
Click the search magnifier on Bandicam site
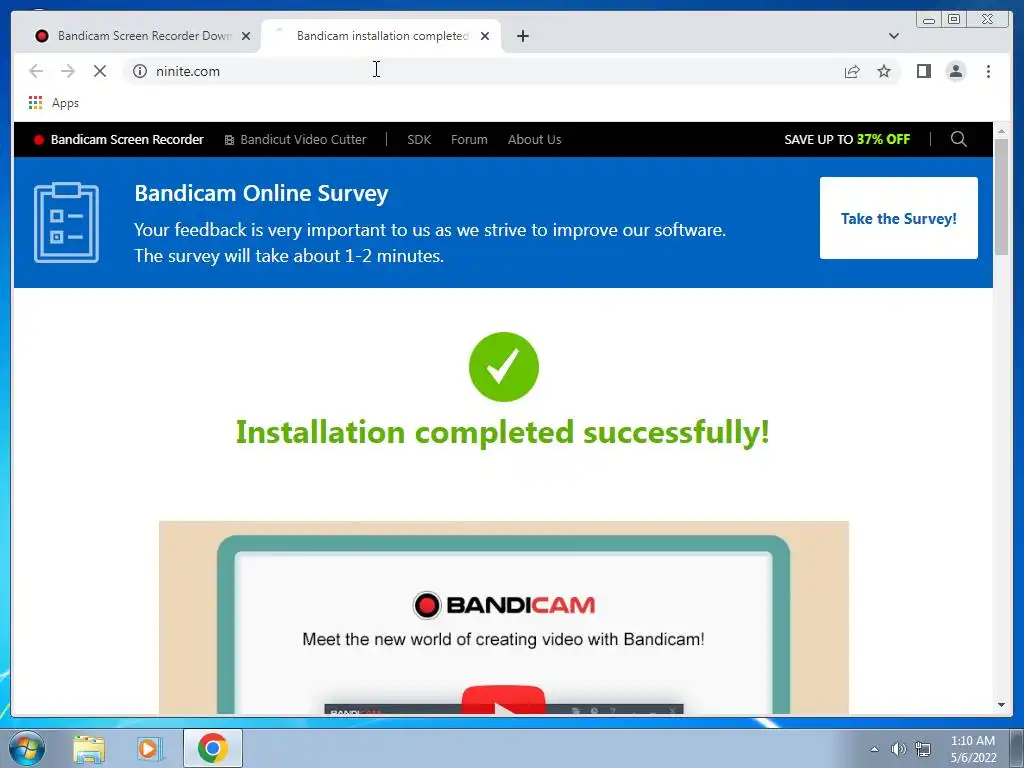(x=958, y=139)
